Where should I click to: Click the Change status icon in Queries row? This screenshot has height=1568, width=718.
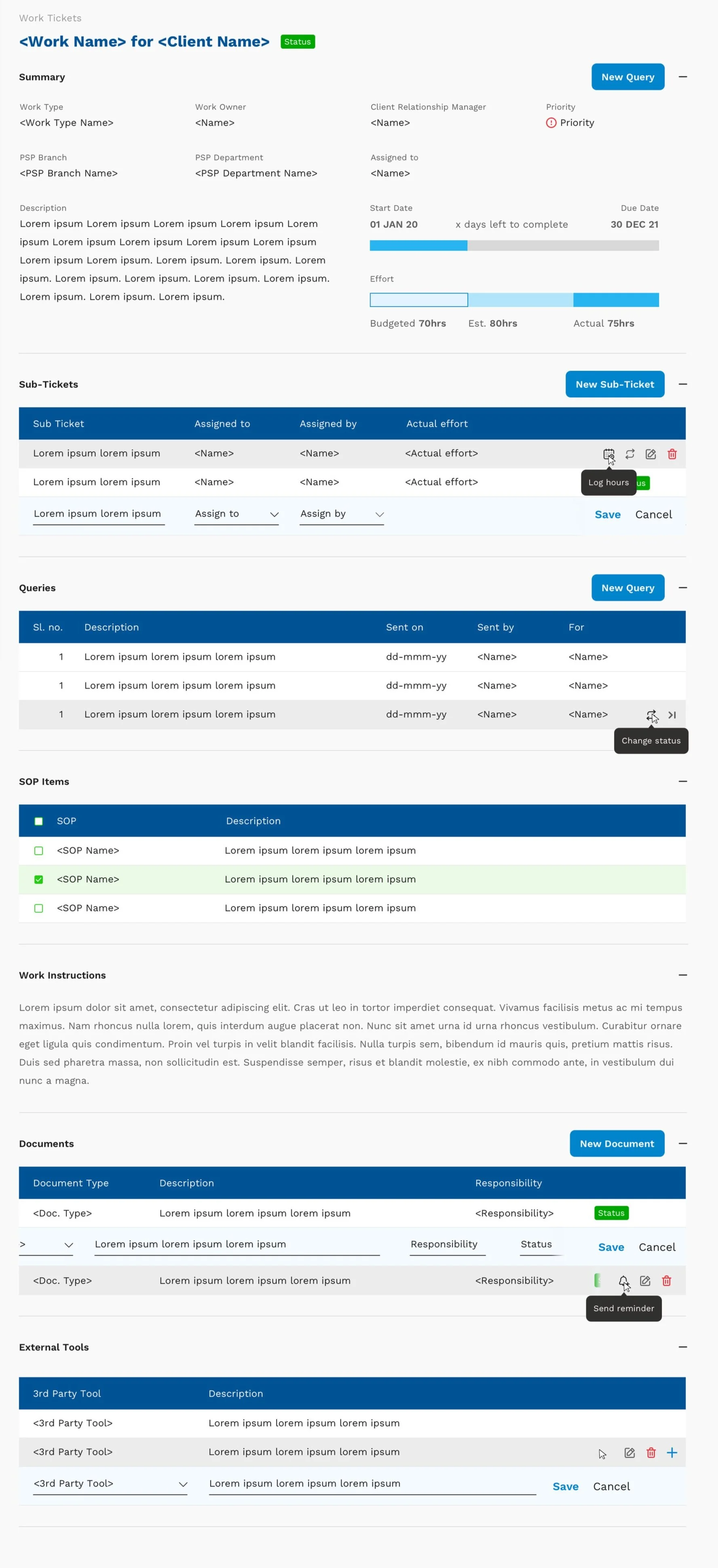click(651, 715)
